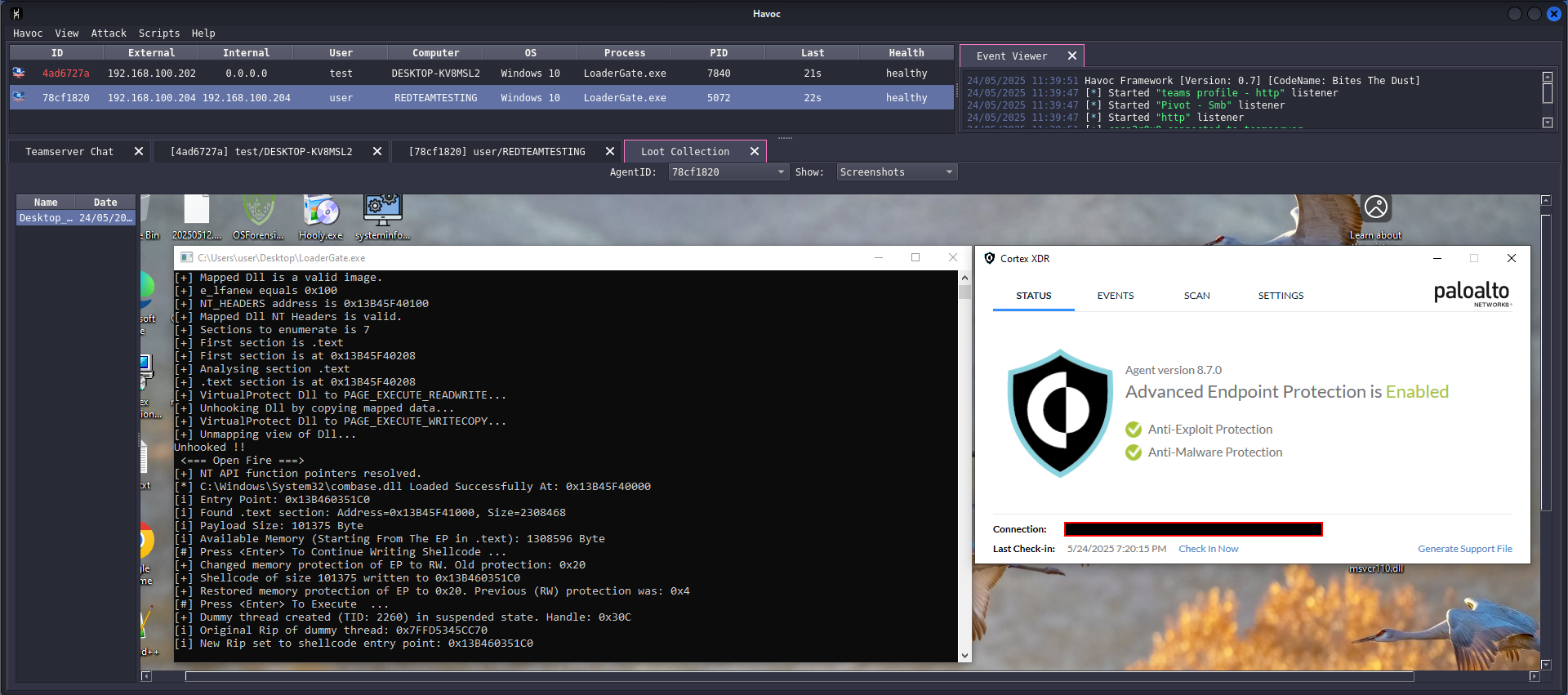Close the LoaderGate.exe console window
This screenshot has width=1568, height=695.
(x=952, y=257)
